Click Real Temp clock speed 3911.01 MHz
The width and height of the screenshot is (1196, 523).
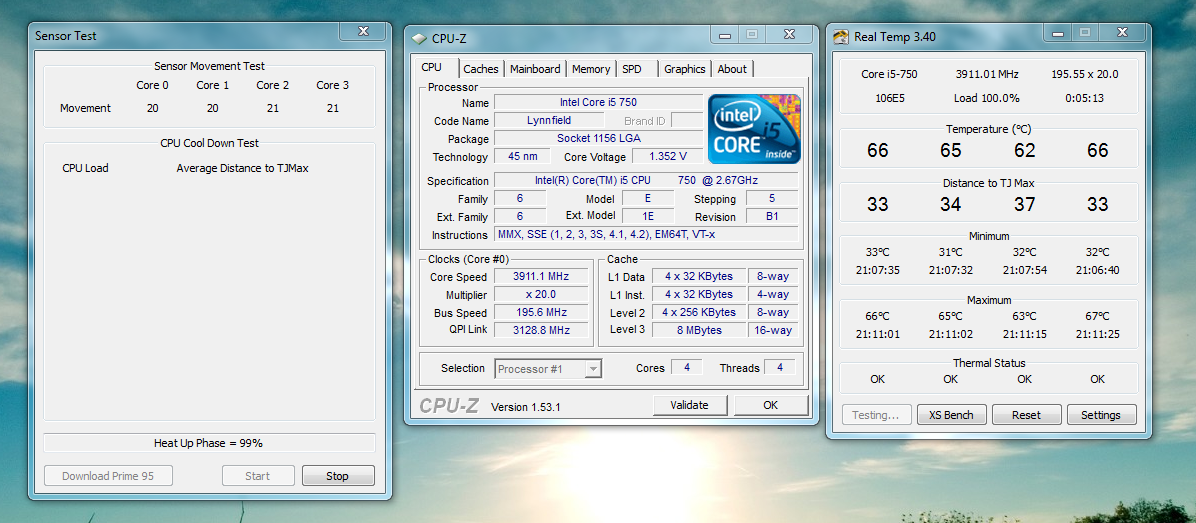point(986,74)
